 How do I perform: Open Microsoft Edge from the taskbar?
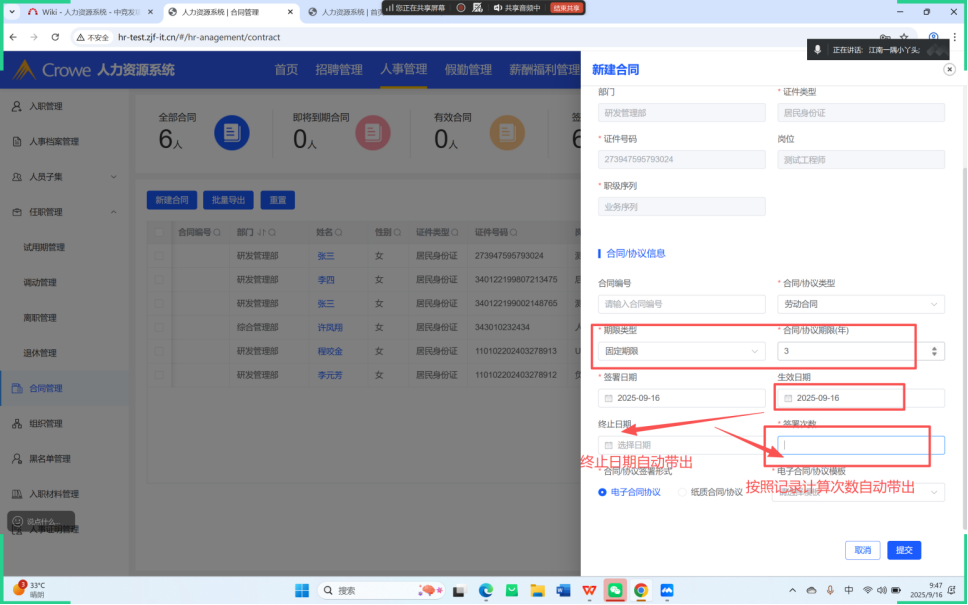pyautogui.click(x=486, y=591)
